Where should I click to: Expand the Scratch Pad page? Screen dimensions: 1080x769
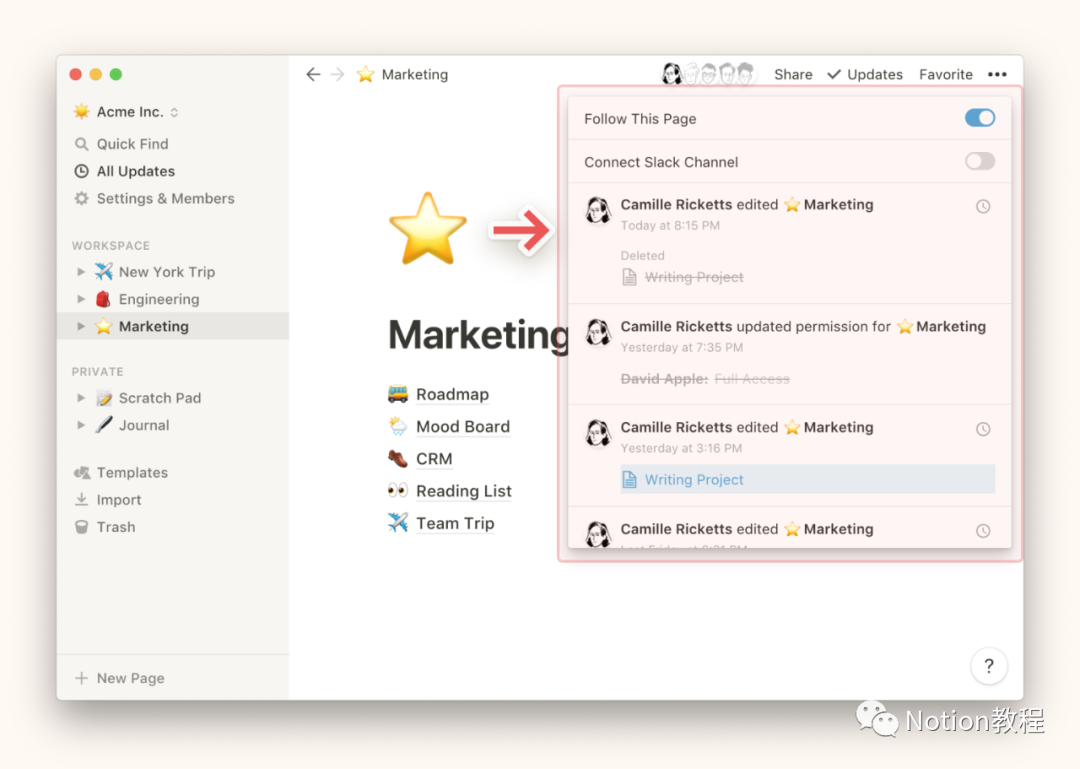click(81, 398)
